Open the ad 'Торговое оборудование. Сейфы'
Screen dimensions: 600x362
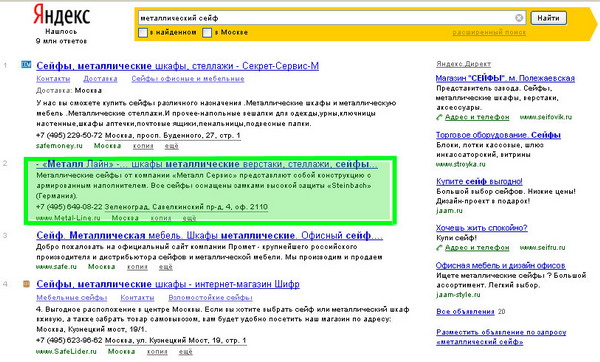tap(498, 135)
